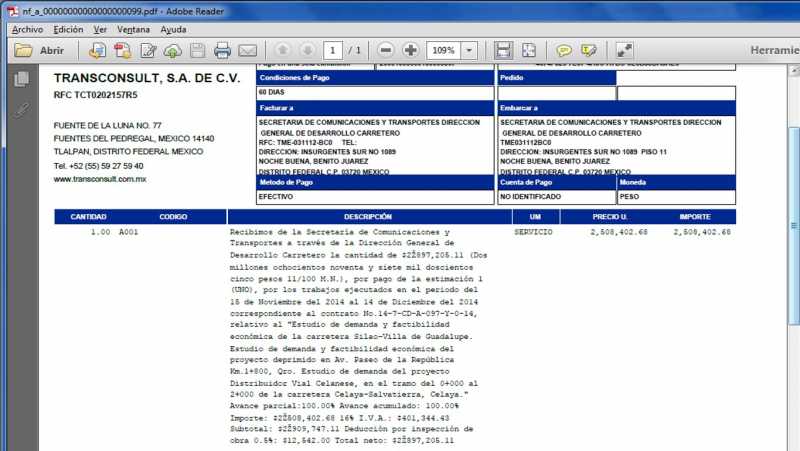Open the Ventana menu
Viewport: 800px width, 451px height.
coord(134,30)
